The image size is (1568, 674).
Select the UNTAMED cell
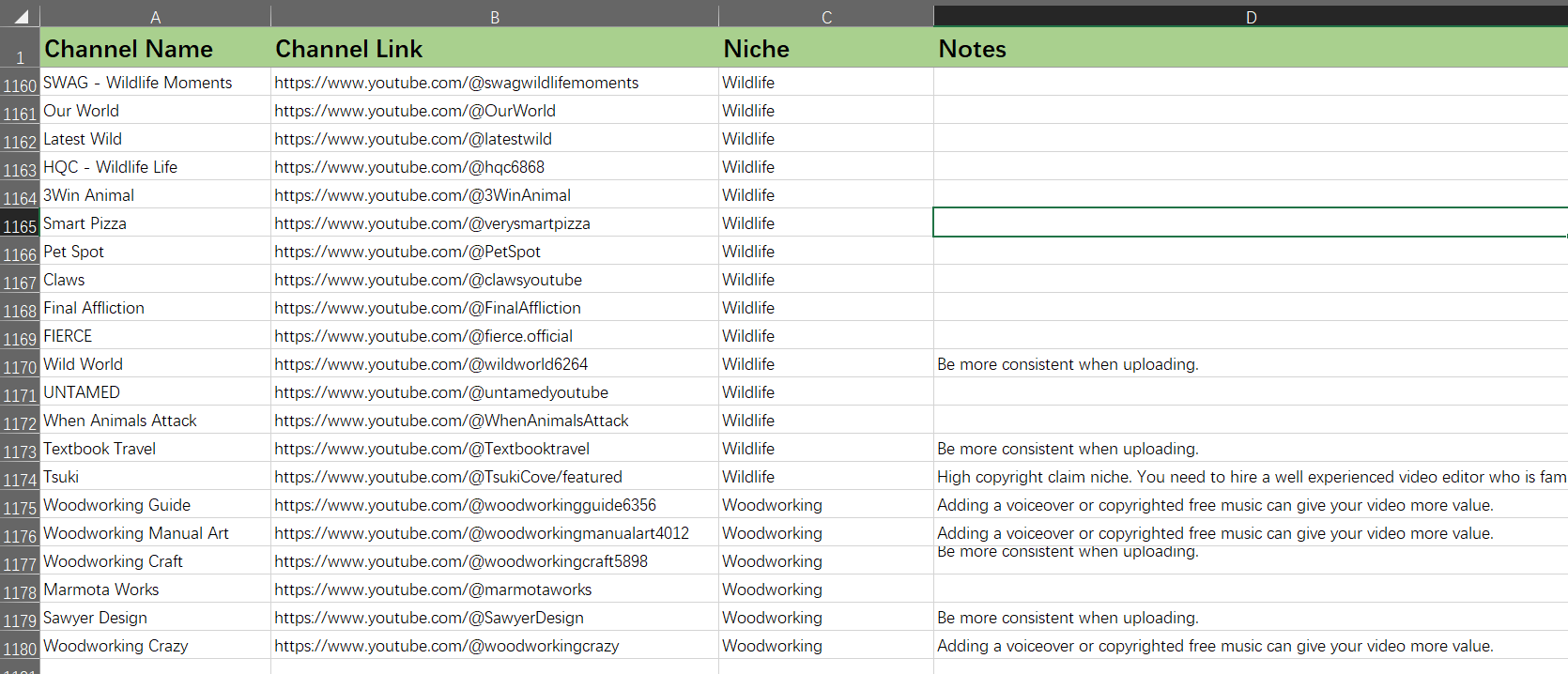pyautogui.click(x=155, y=391)
